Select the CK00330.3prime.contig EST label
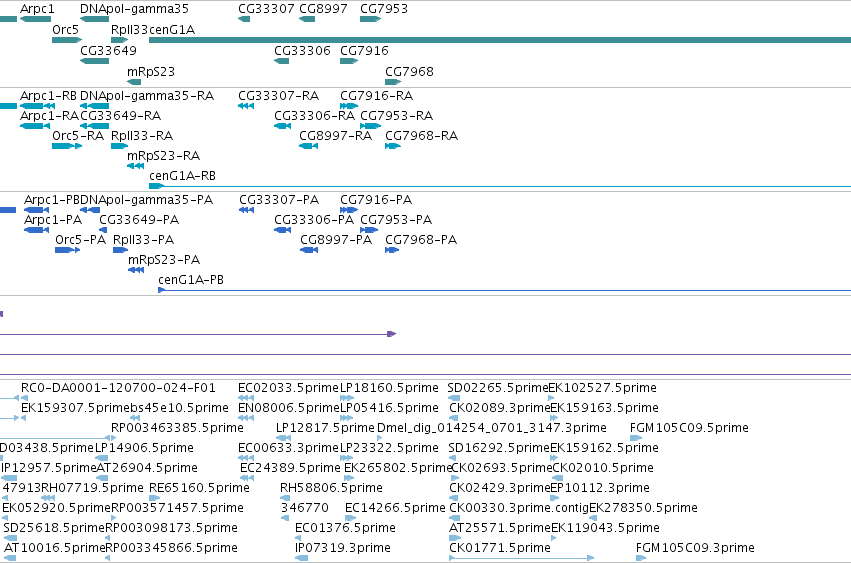851x563 pixels. point(519,508)
